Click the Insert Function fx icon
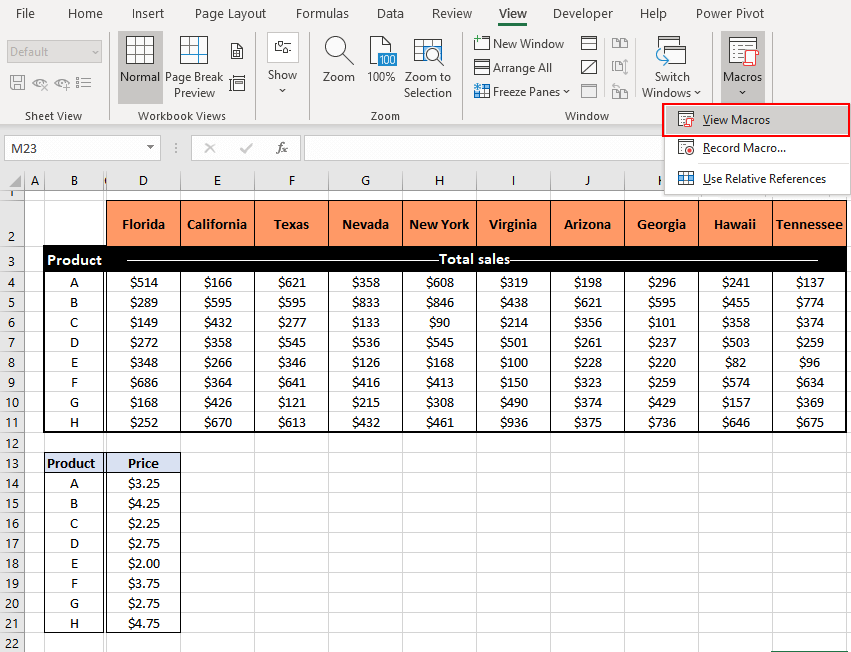Screen dimensions: 851x652 click(x=282, y=148)
